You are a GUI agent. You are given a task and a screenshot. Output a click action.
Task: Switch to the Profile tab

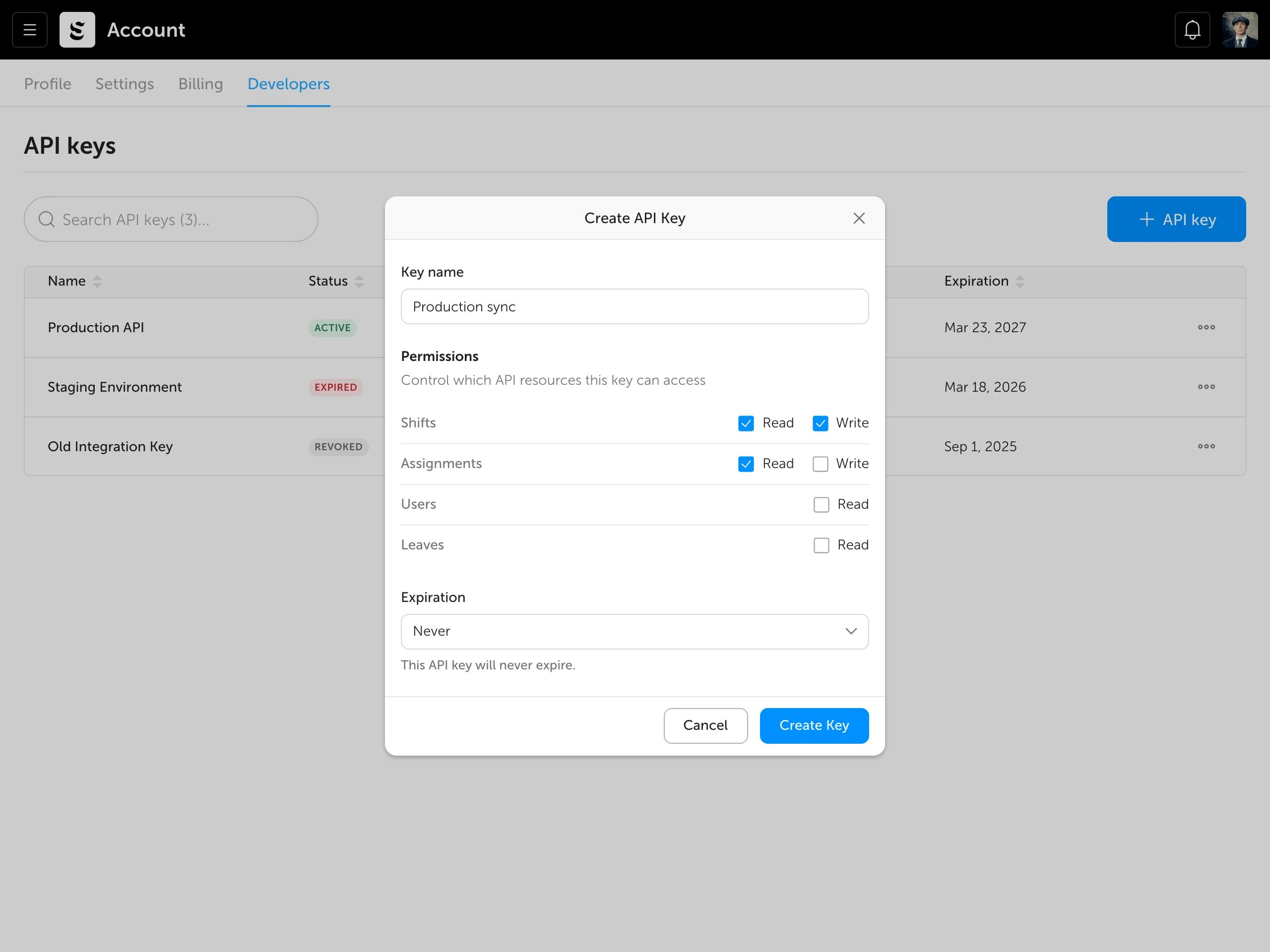pos(48,84)
